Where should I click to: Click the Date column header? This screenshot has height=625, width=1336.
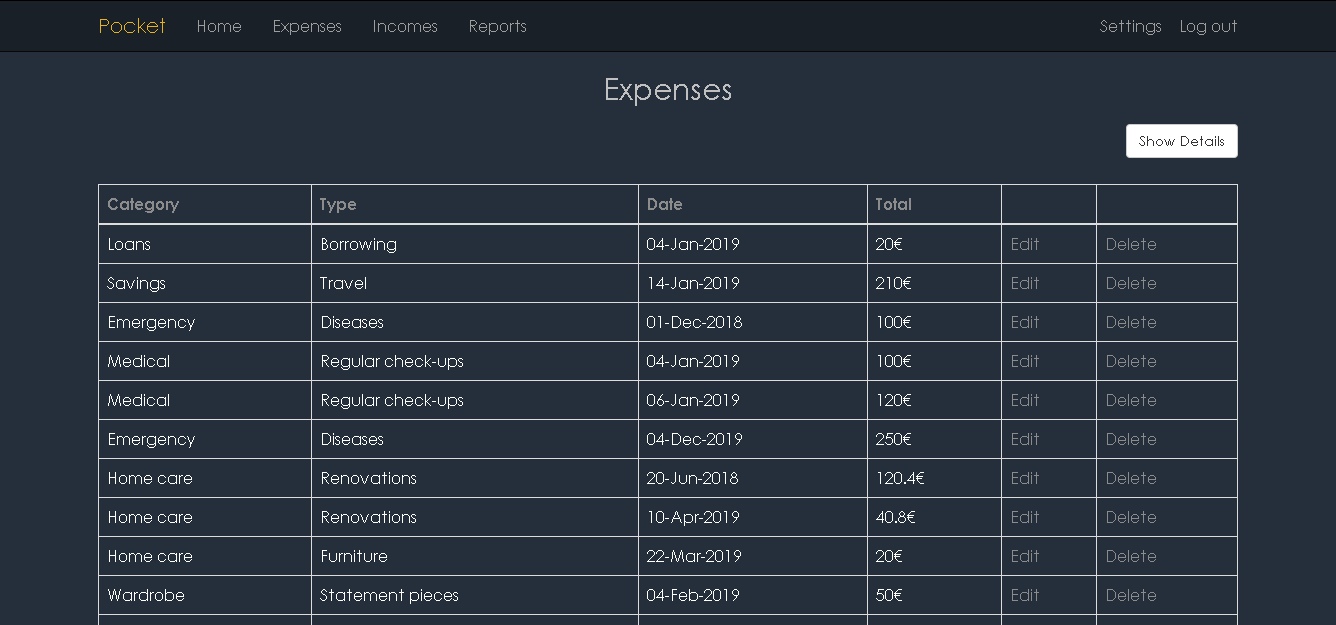coord(753,204)
